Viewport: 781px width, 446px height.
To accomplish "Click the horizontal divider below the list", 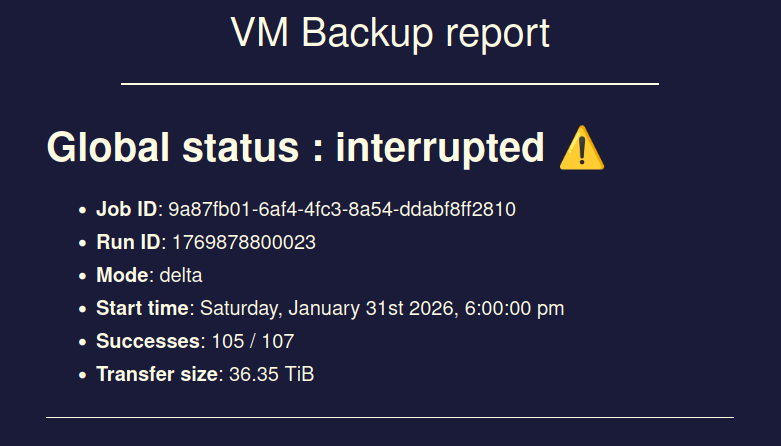I will tap(390, 417).
